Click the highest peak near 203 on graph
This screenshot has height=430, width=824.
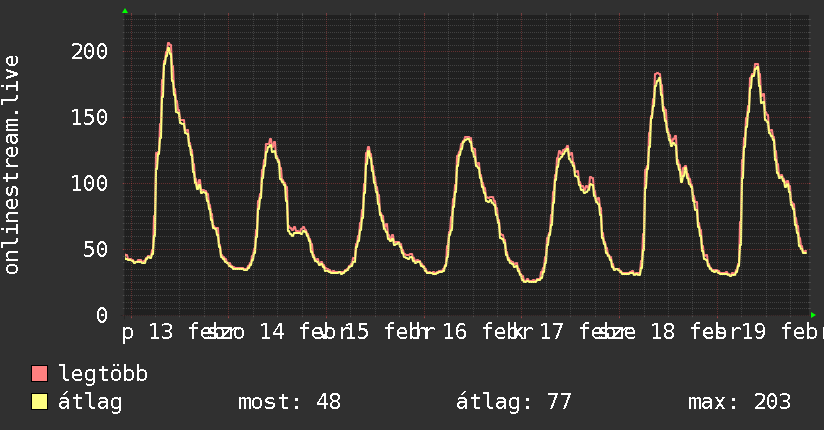(x=169, y=46)
